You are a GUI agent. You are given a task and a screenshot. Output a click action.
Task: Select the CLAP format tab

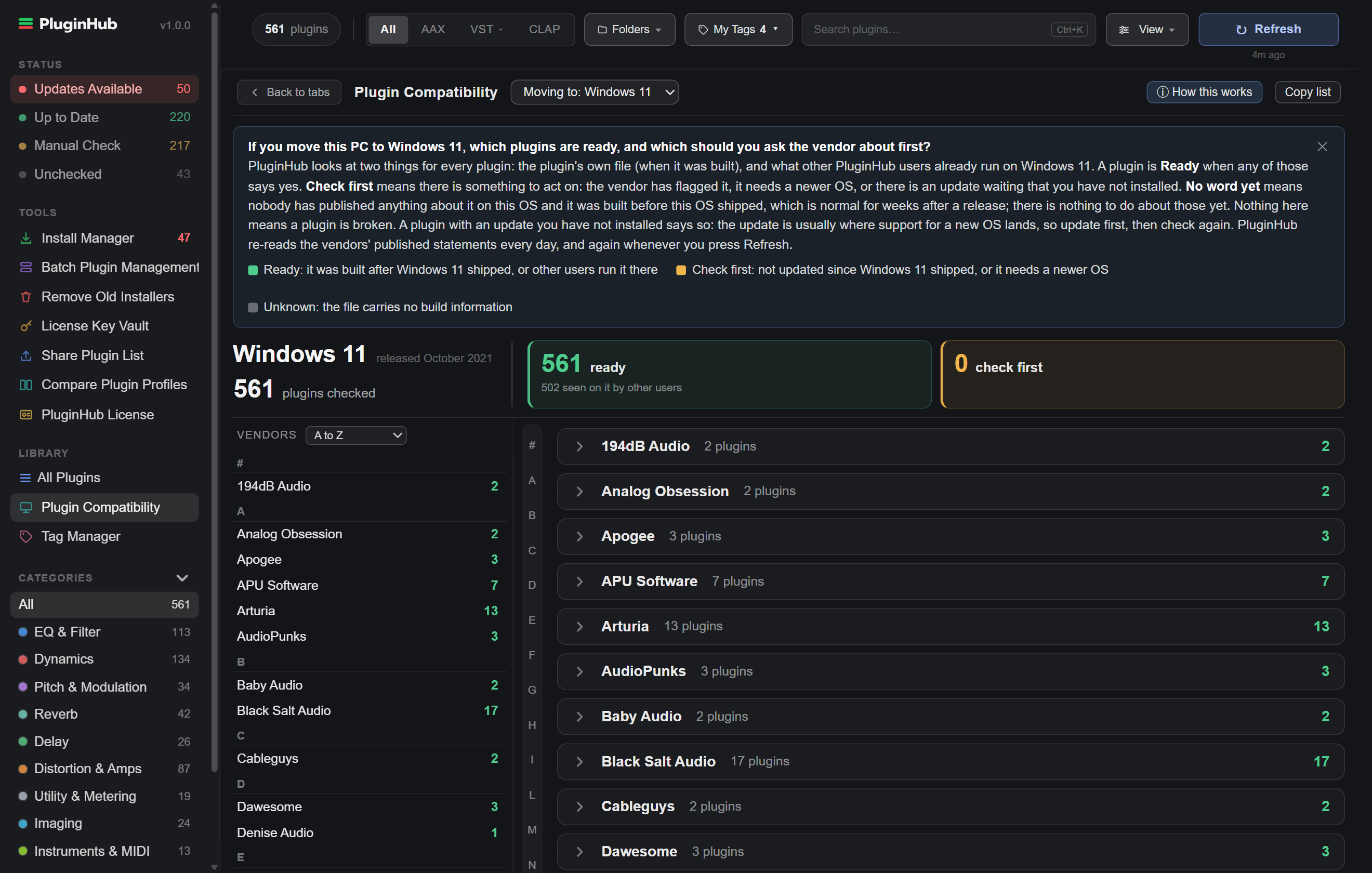tap(544, 29)
